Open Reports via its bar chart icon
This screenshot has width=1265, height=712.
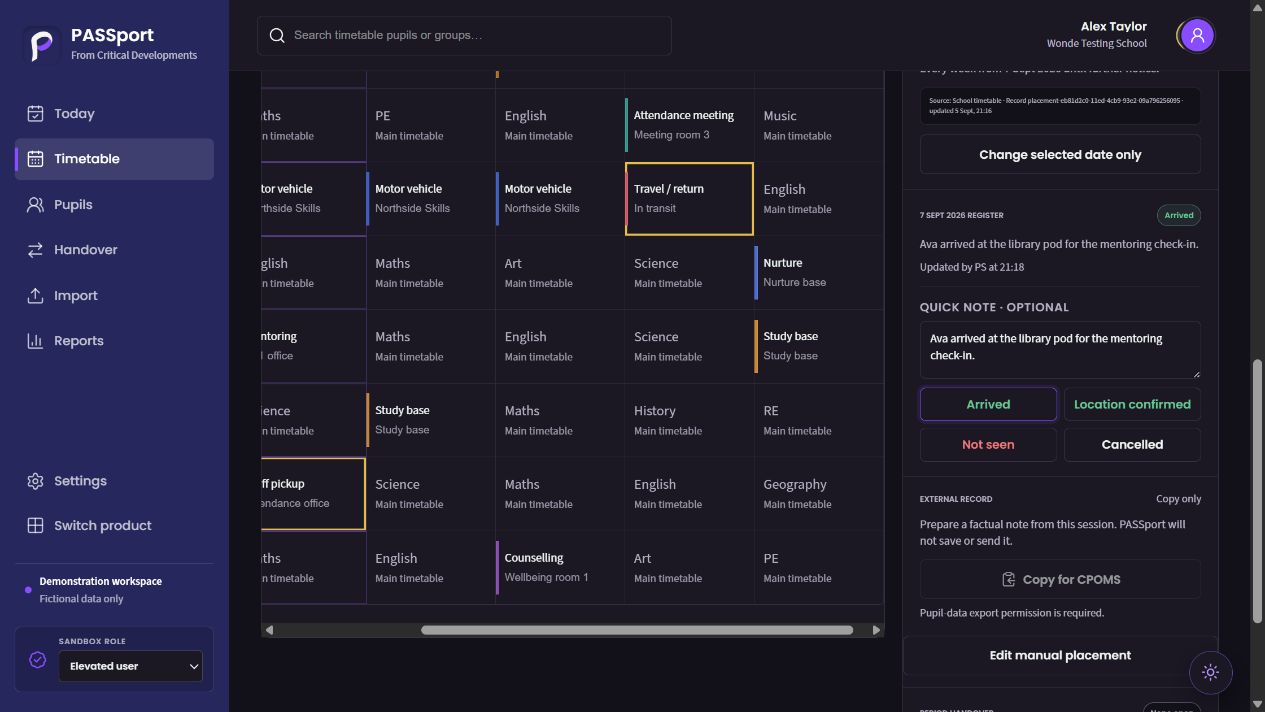(35, 341)
